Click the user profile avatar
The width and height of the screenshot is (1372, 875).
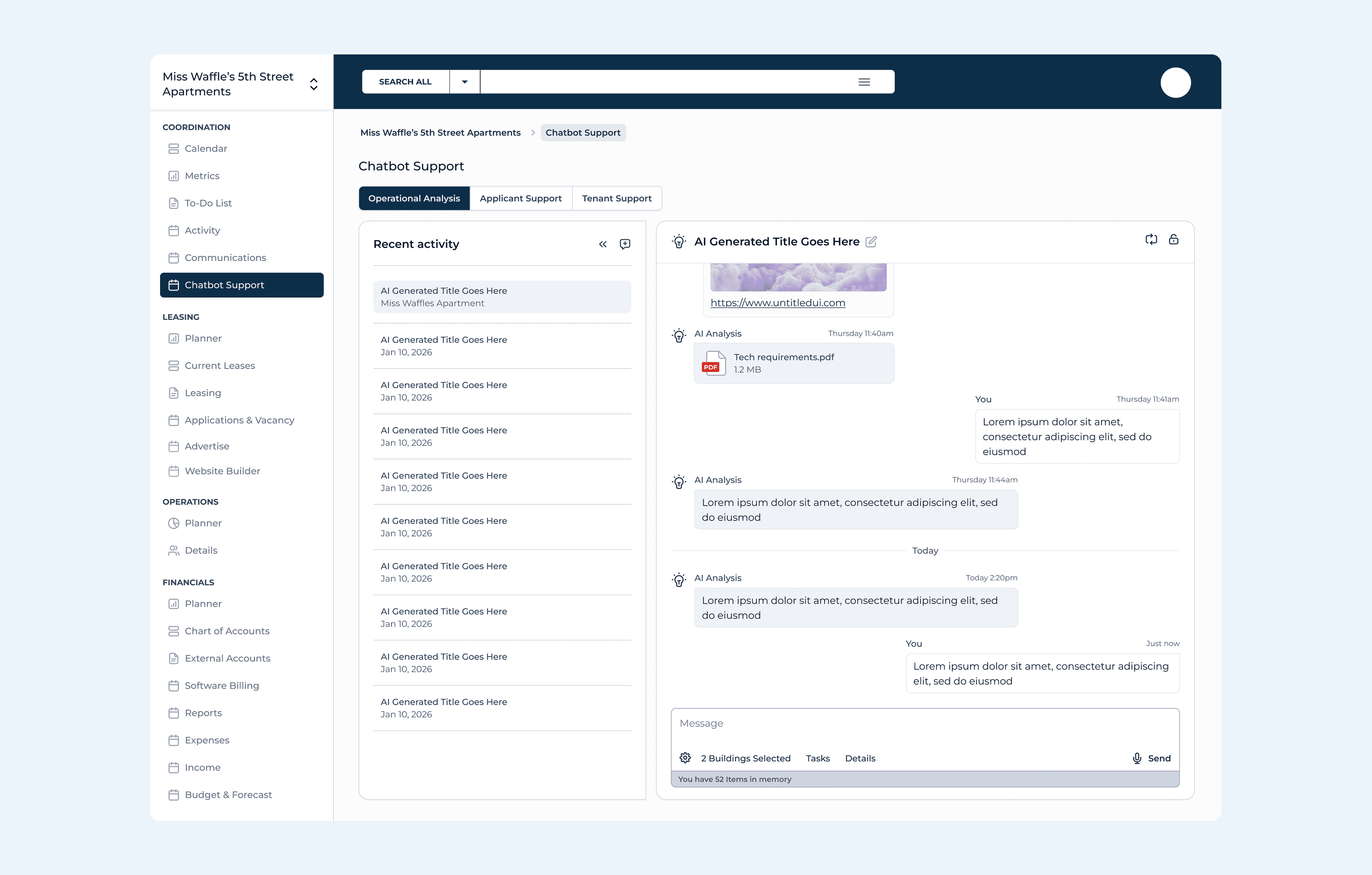tap(1175, 83)
